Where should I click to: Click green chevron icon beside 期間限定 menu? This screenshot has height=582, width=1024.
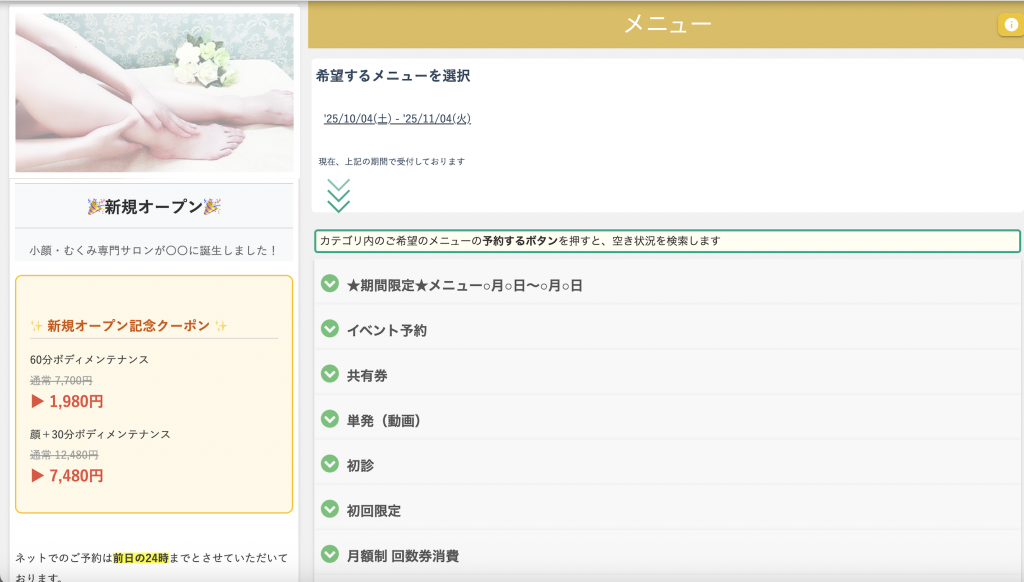click(330, 284)
